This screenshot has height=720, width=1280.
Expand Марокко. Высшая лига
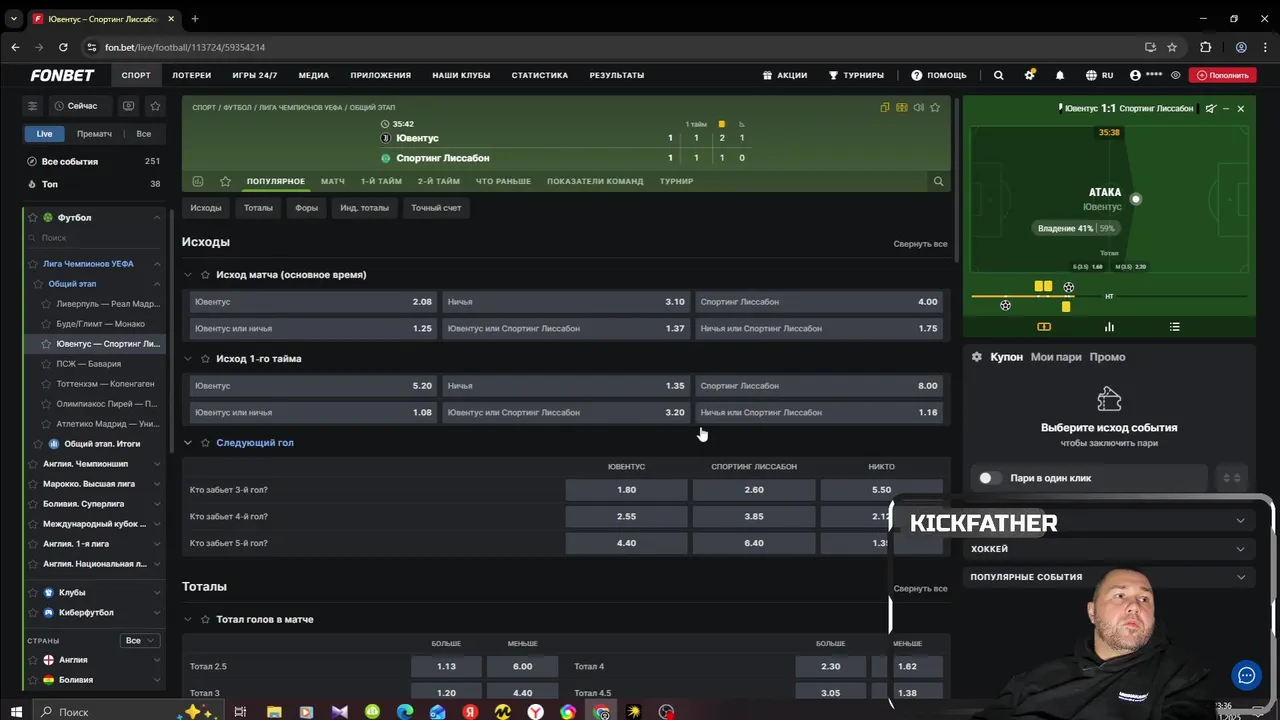coord(157,484)
